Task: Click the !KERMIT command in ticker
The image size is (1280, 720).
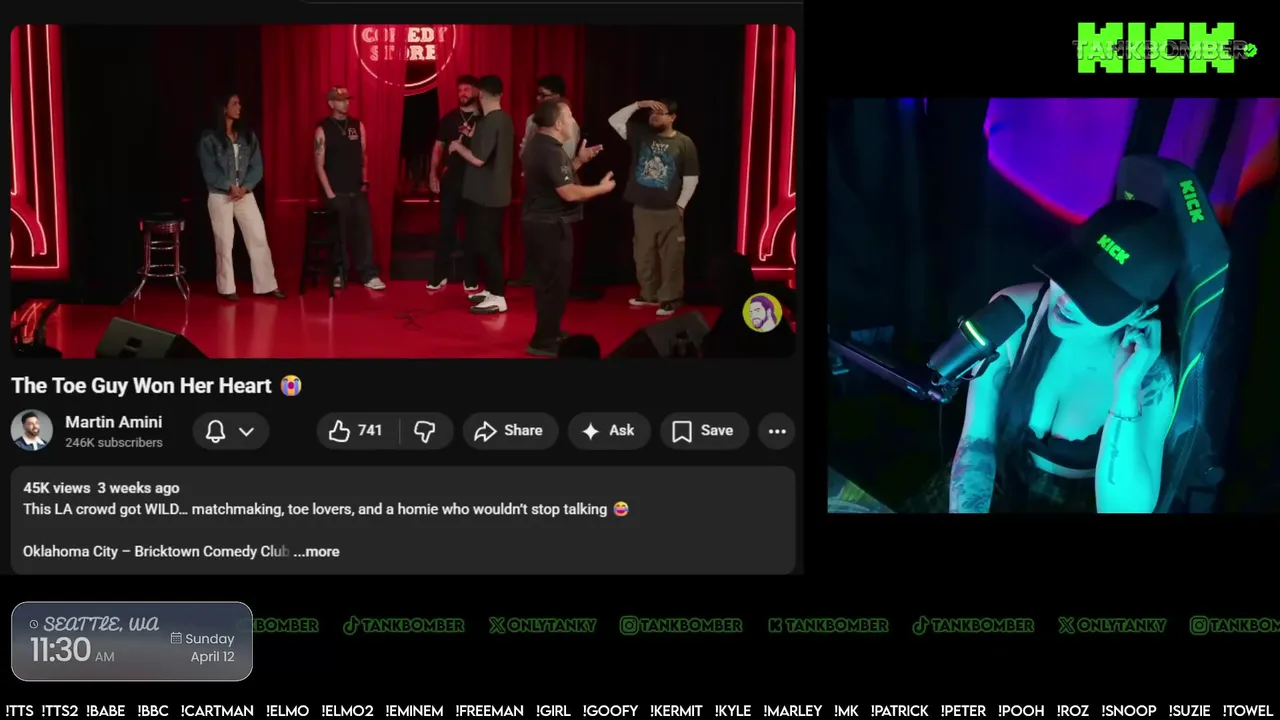Action: [676, 711]
